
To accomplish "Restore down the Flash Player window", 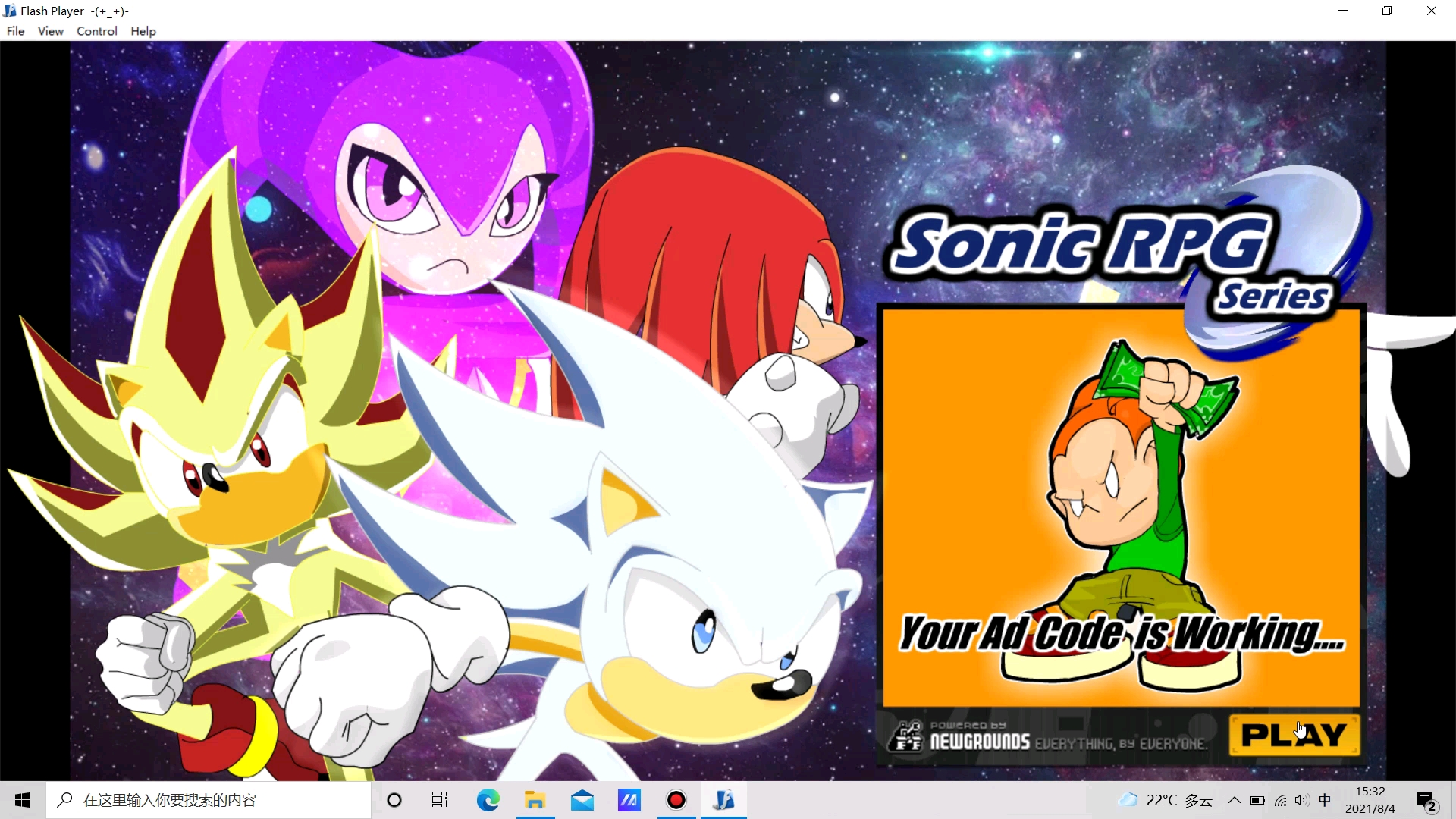I will point(1387,11).
